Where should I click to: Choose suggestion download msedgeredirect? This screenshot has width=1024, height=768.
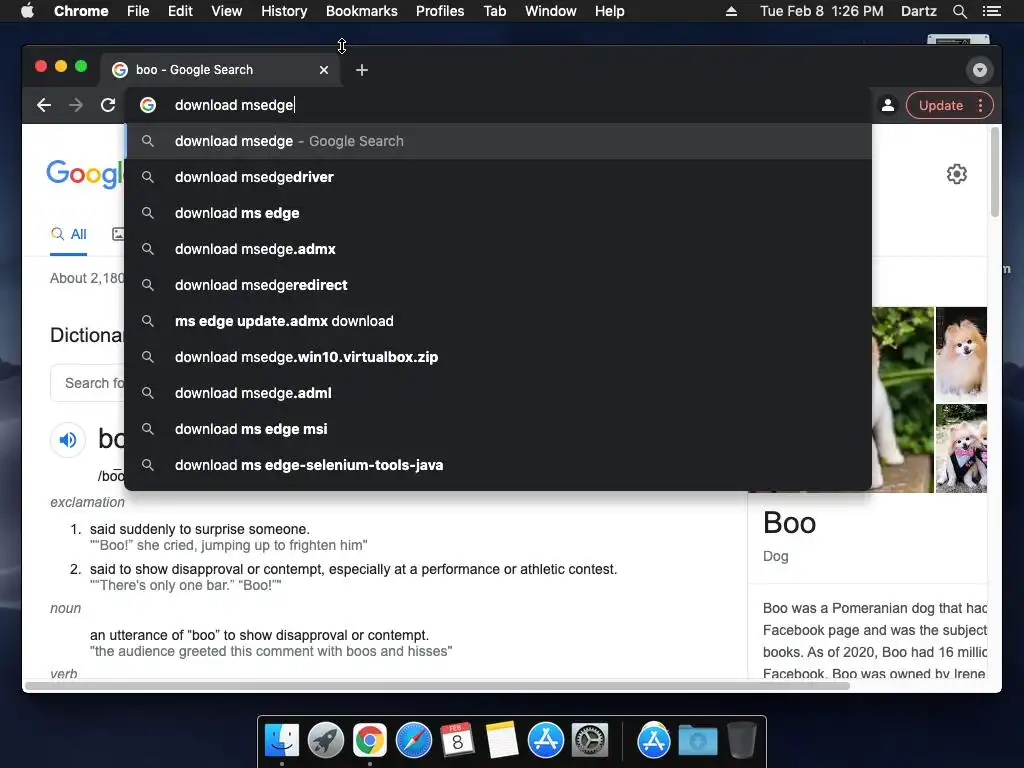[498, 285]
